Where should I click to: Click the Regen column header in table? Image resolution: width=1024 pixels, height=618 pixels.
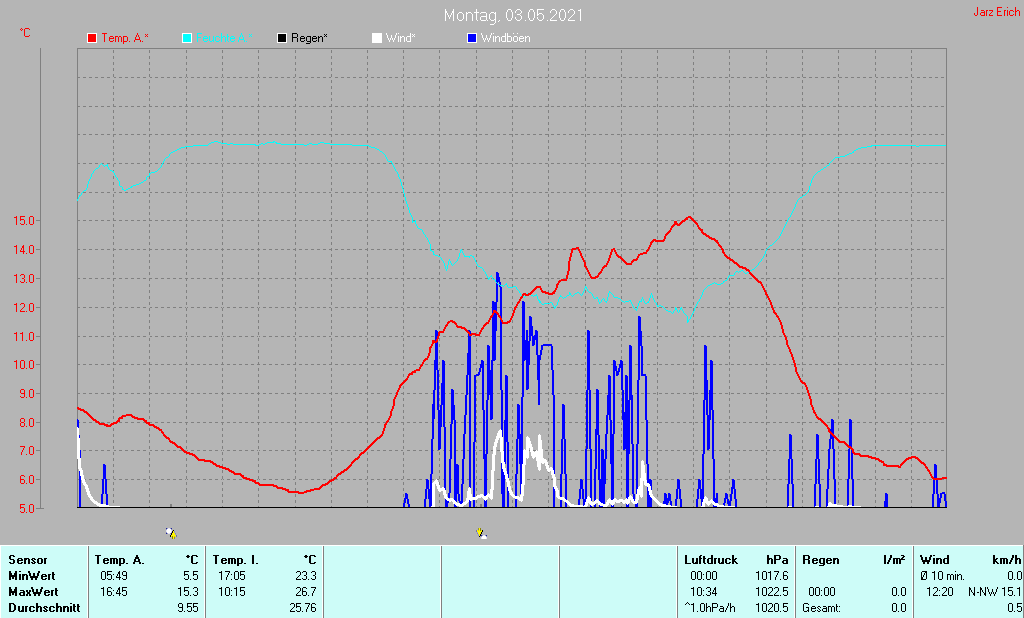point(821,560)
